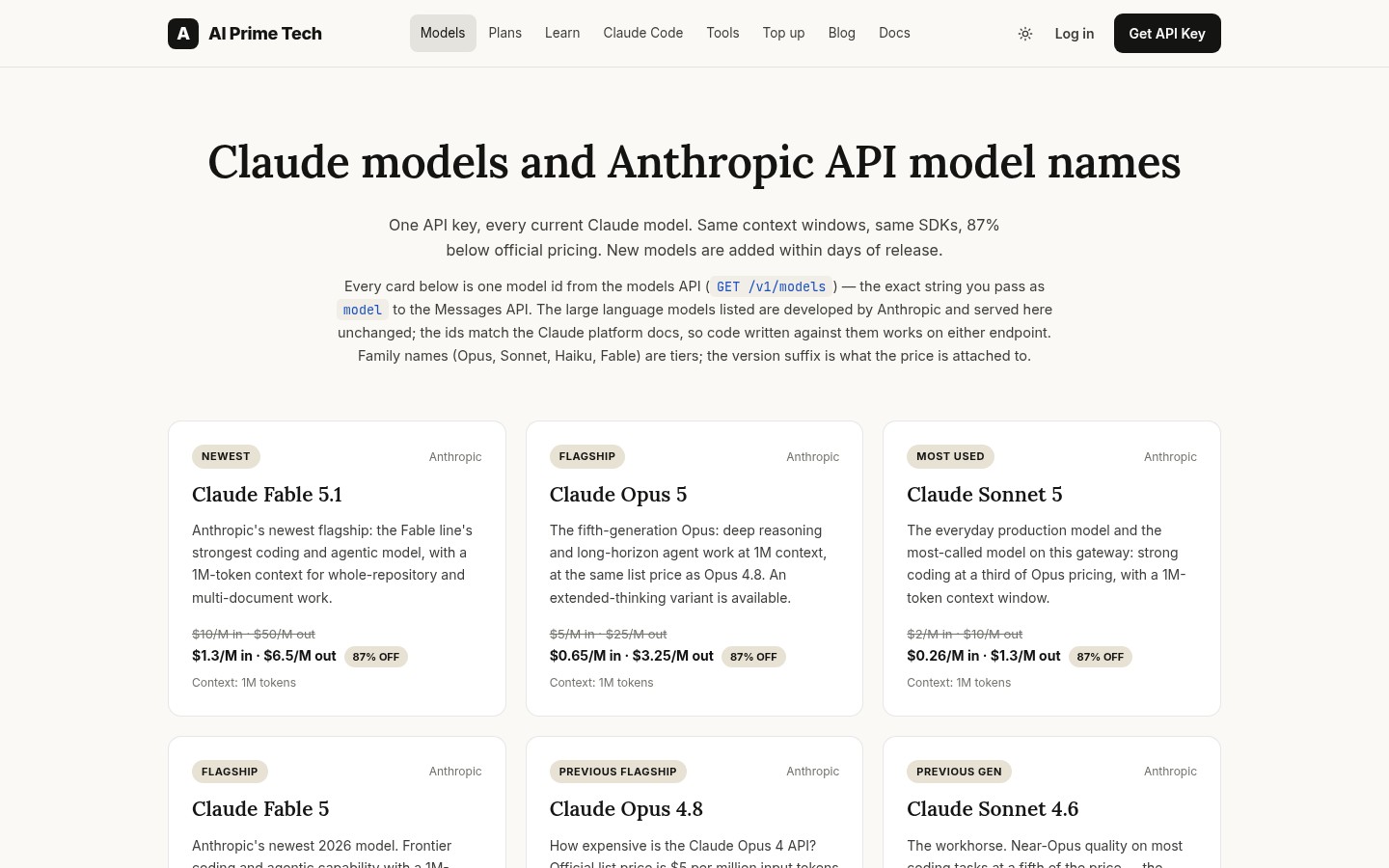Click the main page heading
The height and width of the screenshot is (868, 1389).
tap(694, 162)
